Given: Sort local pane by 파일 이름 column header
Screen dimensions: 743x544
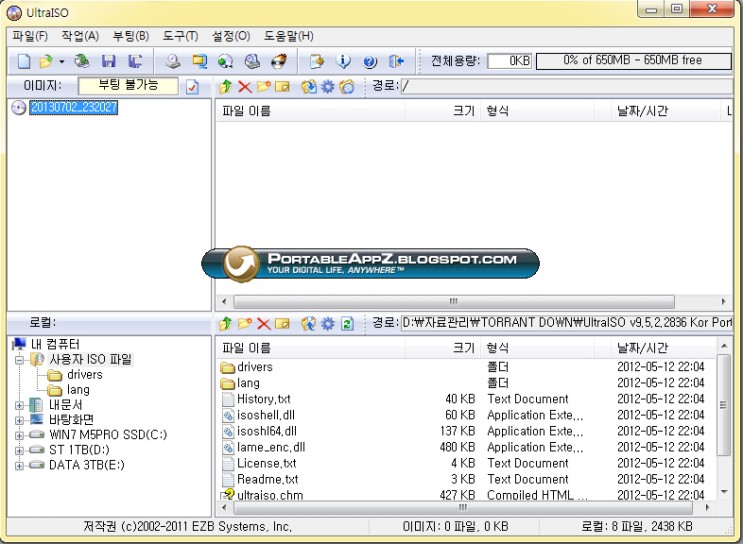Looking at the screenshot, I should pyautogui.click(x=310, y=348).
